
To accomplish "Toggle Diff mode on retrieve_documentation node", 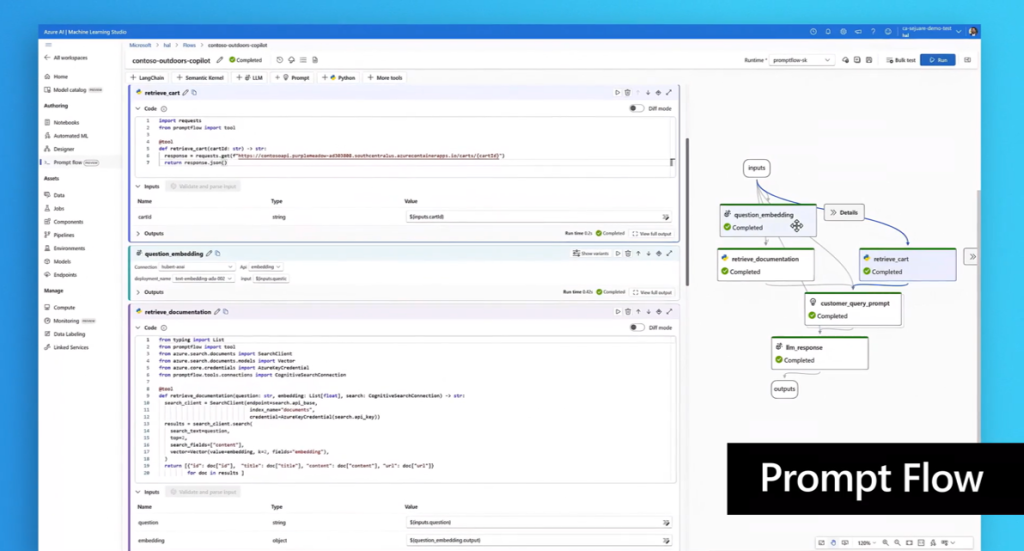I will click(636, 327).
